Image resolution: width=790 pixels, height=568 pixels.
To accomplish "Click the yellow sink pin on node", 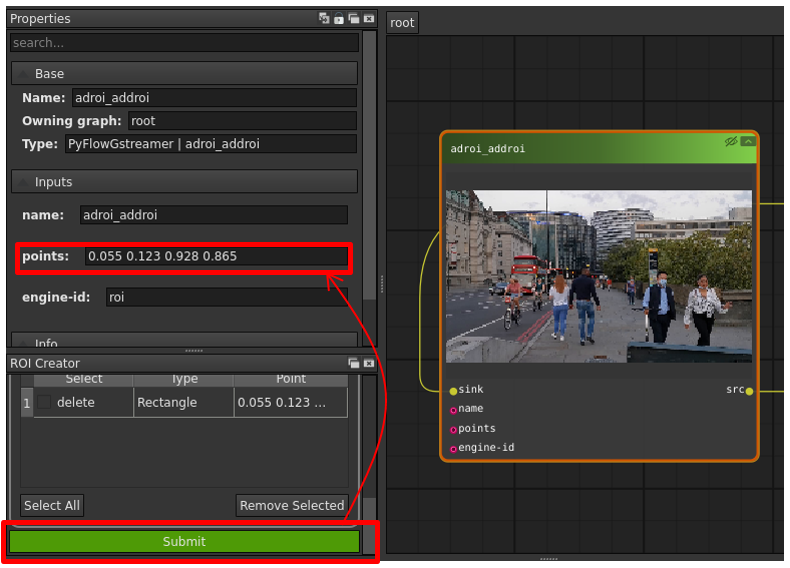I will point(453,390).
